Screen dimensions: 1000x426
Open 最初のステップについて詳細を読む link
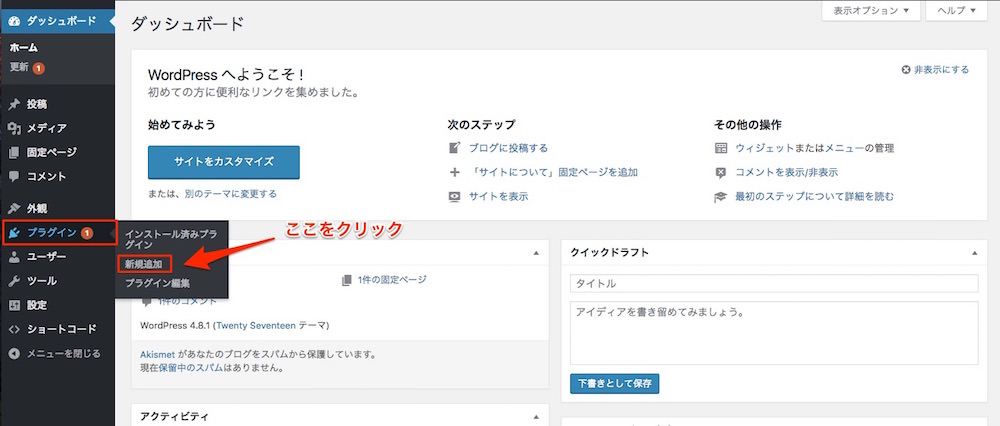(x=814, y=196)
